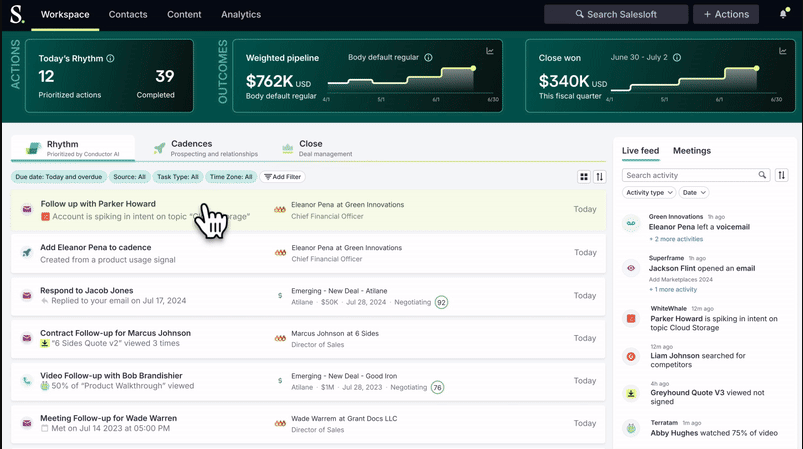Viewport: 803px width, 449px height.
Task: Open the Activity type dropdown
Action: point(648,192)
